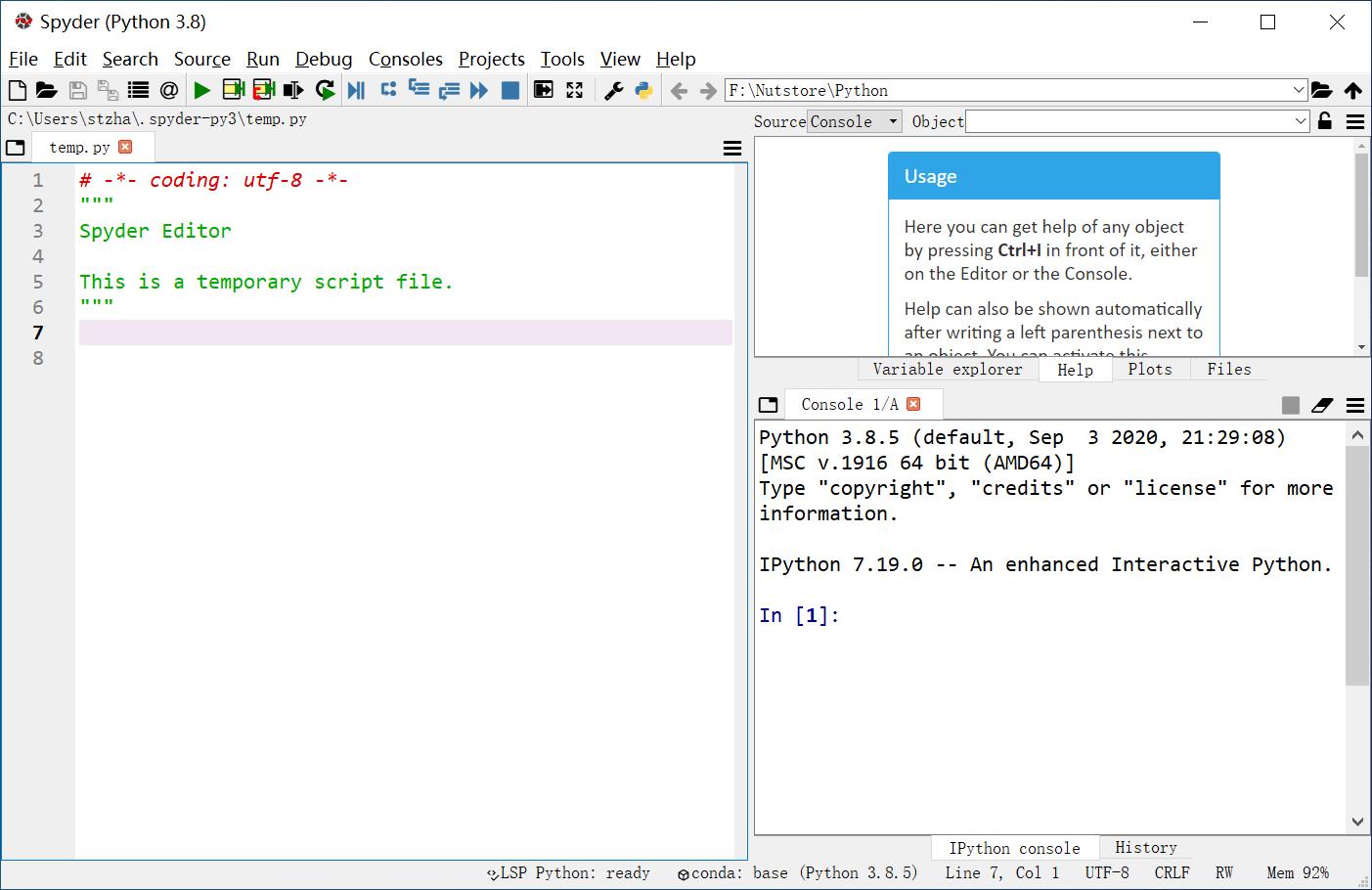1372x890 pixels.
Task: Re-run last script using the circular arrow icon
Action: point(325,90)
